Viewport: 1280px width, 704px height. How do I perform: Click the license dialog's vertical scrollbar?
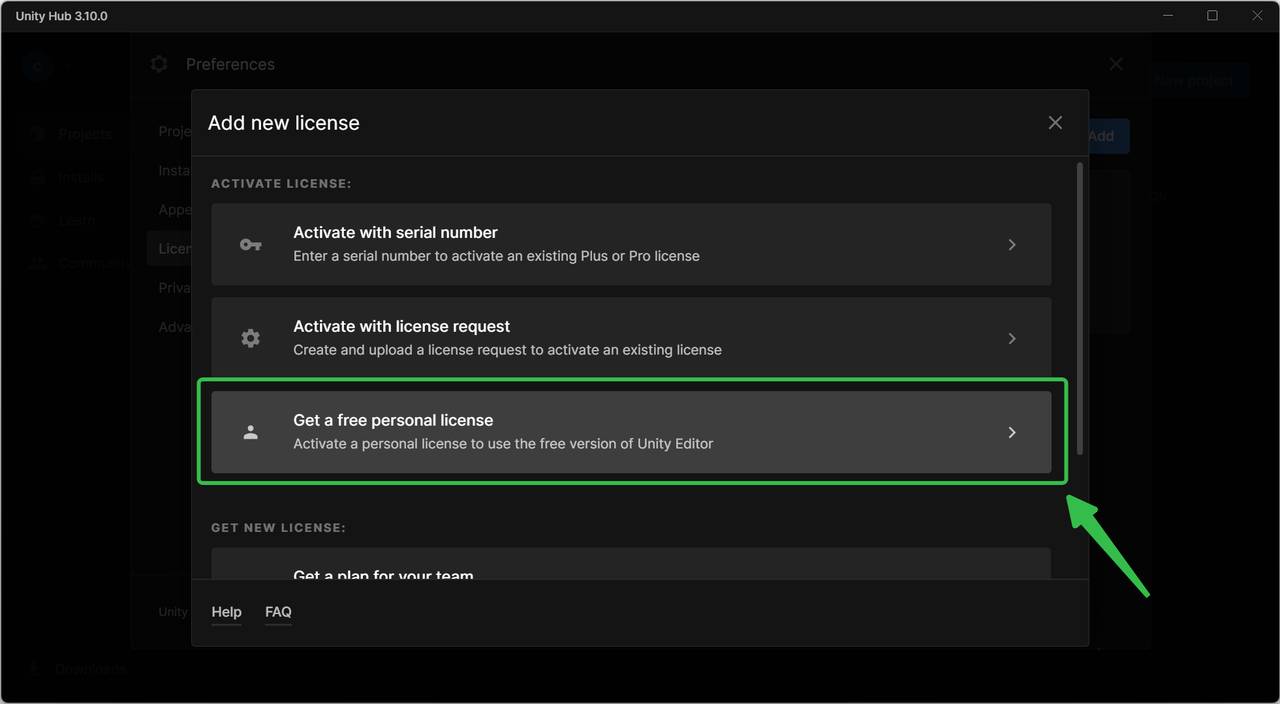pos(1079,310)
